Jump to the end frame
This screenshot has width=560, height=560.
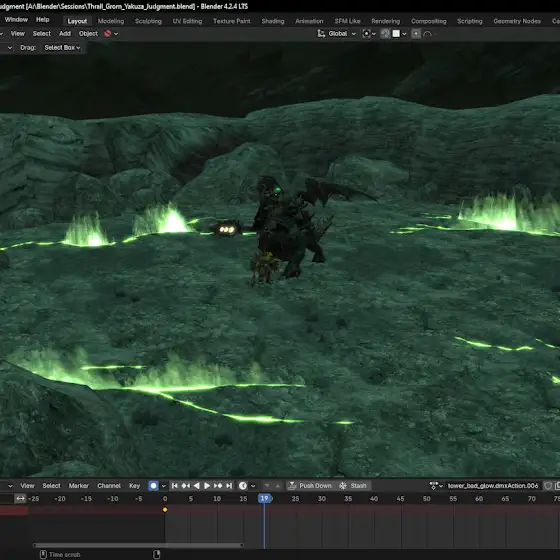[x=229, y=486]
